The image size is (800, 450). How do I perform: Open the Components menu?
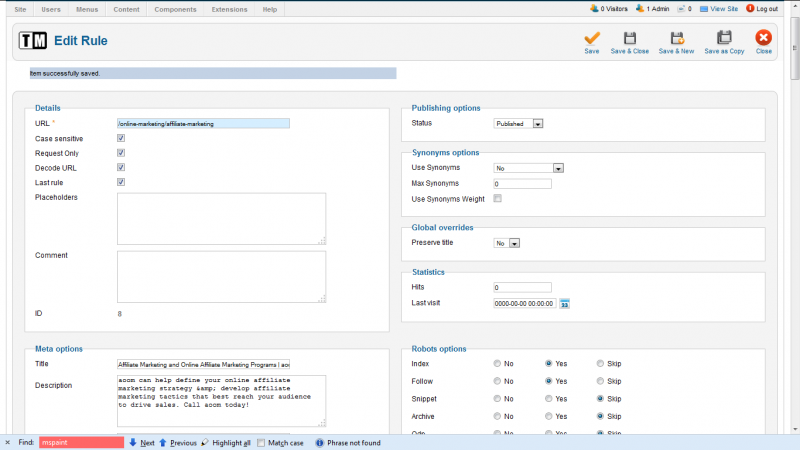coord(175,9)
